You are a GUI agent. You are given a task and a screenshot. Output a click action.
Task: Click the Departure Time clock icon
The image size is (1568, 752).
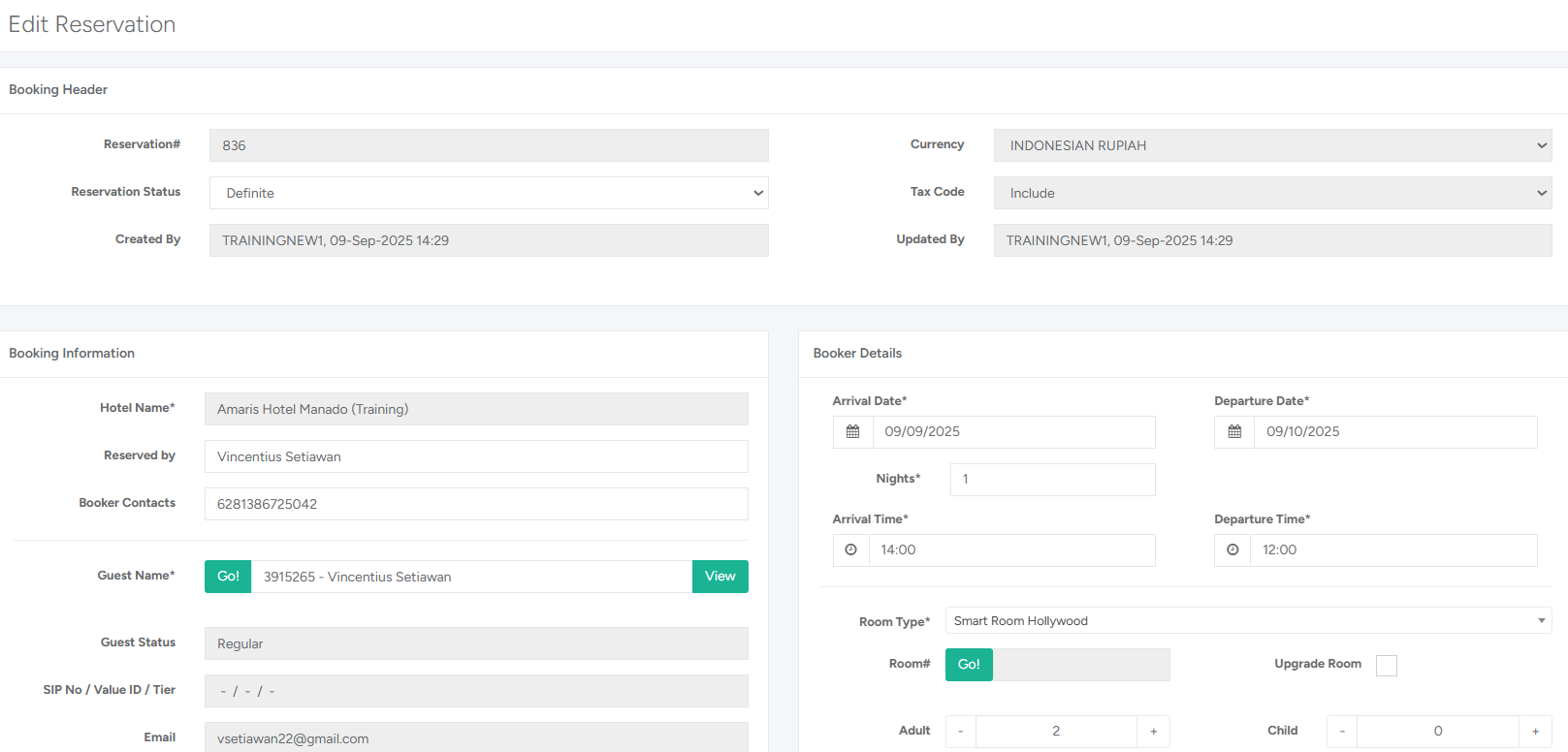pyautogui.click(x=1232, y=550)
